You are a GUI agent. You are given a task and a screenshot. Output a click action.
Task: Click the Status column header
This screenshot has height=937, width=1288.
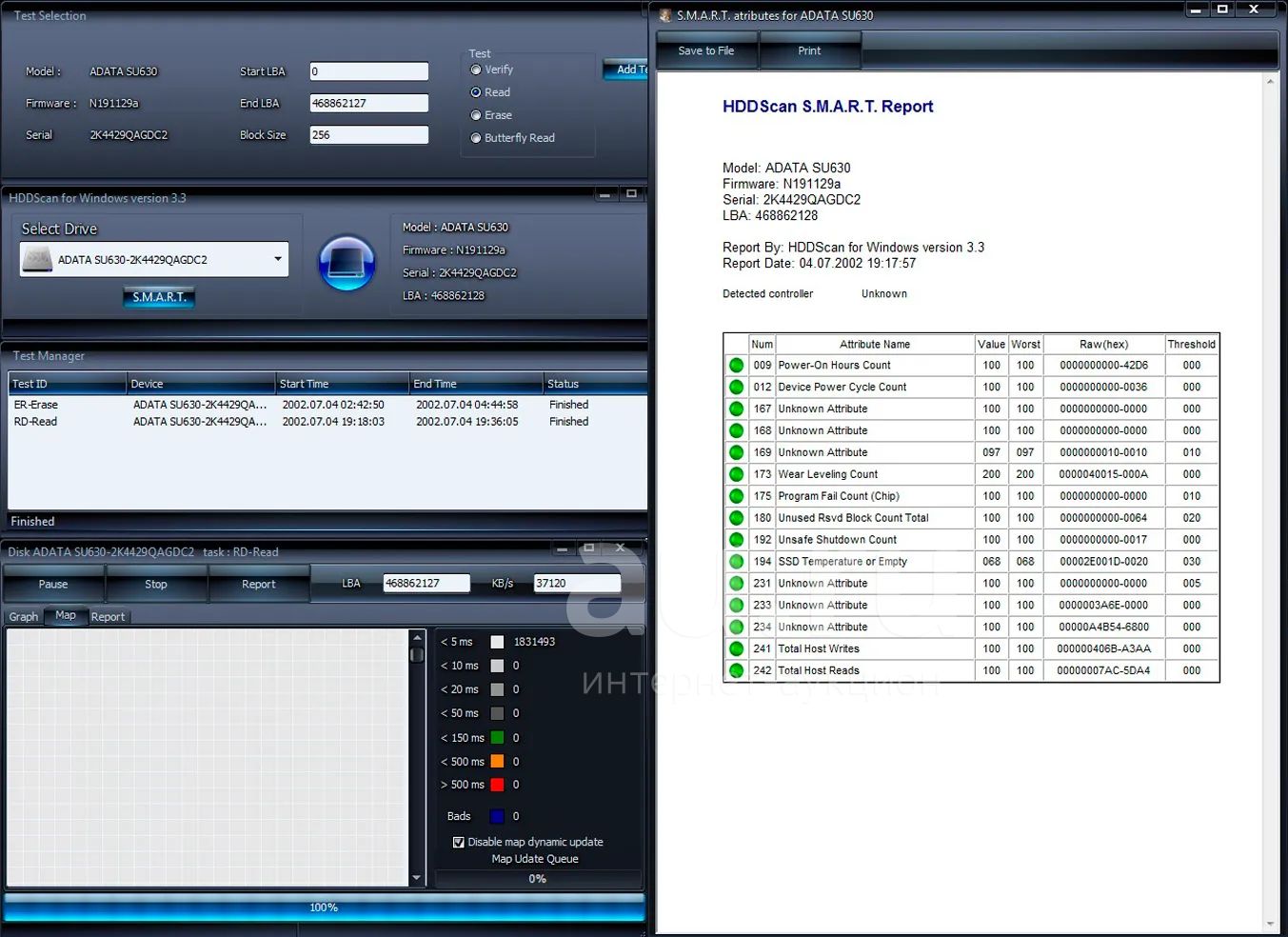point(596,384)
